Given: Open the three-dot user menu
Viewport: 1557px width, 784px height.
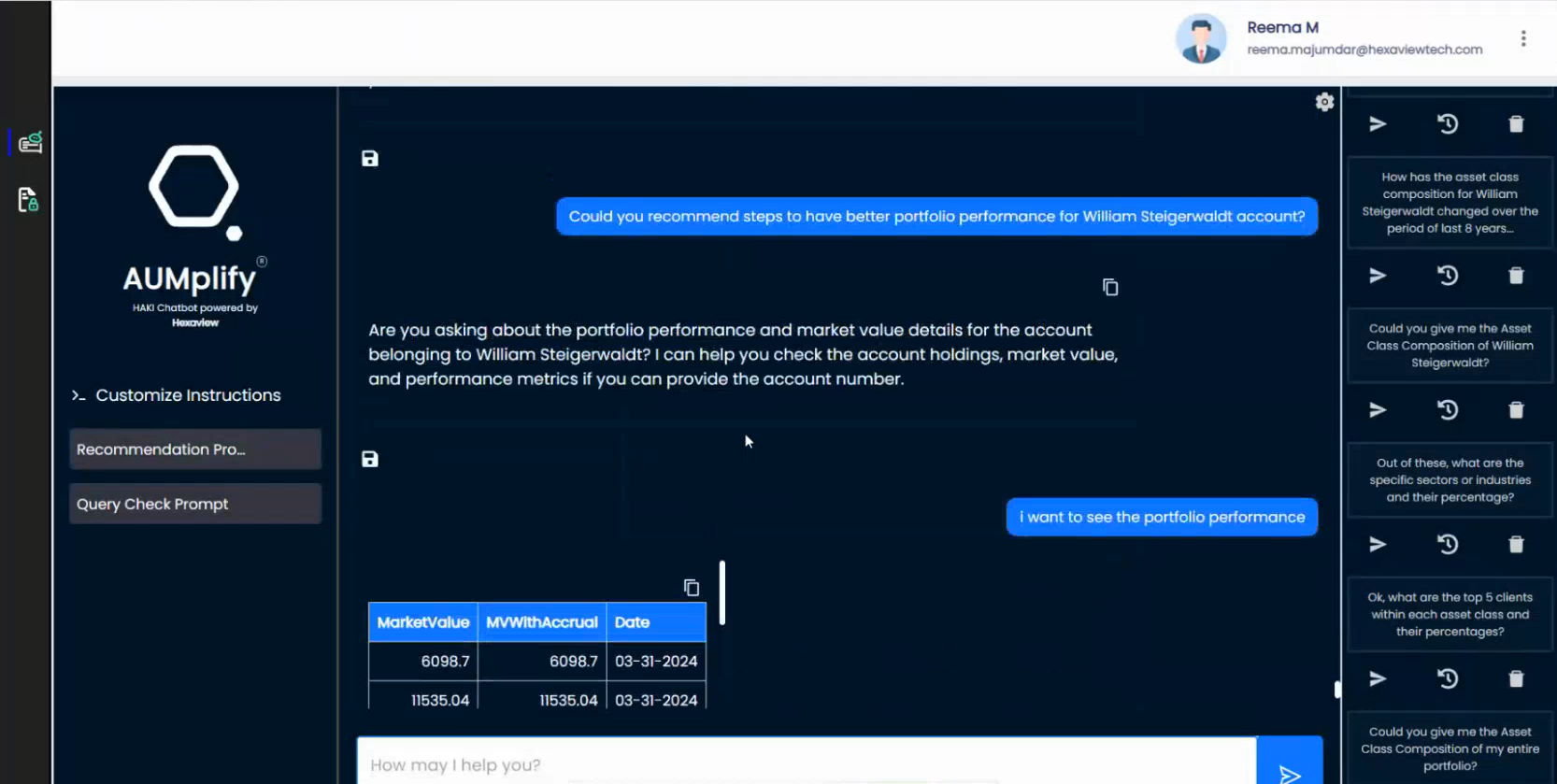Looking at the screenshot, I should click(x=1523, y=38).
